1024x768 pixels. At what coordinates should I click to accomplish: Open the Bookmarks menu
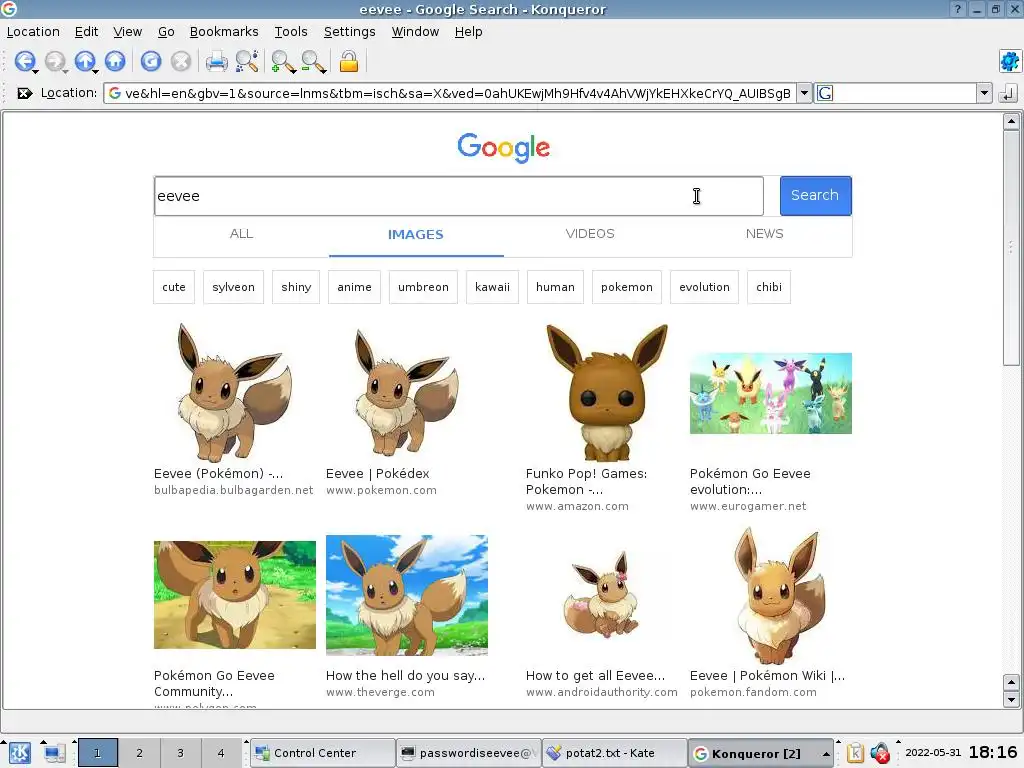tap(224, 31)
